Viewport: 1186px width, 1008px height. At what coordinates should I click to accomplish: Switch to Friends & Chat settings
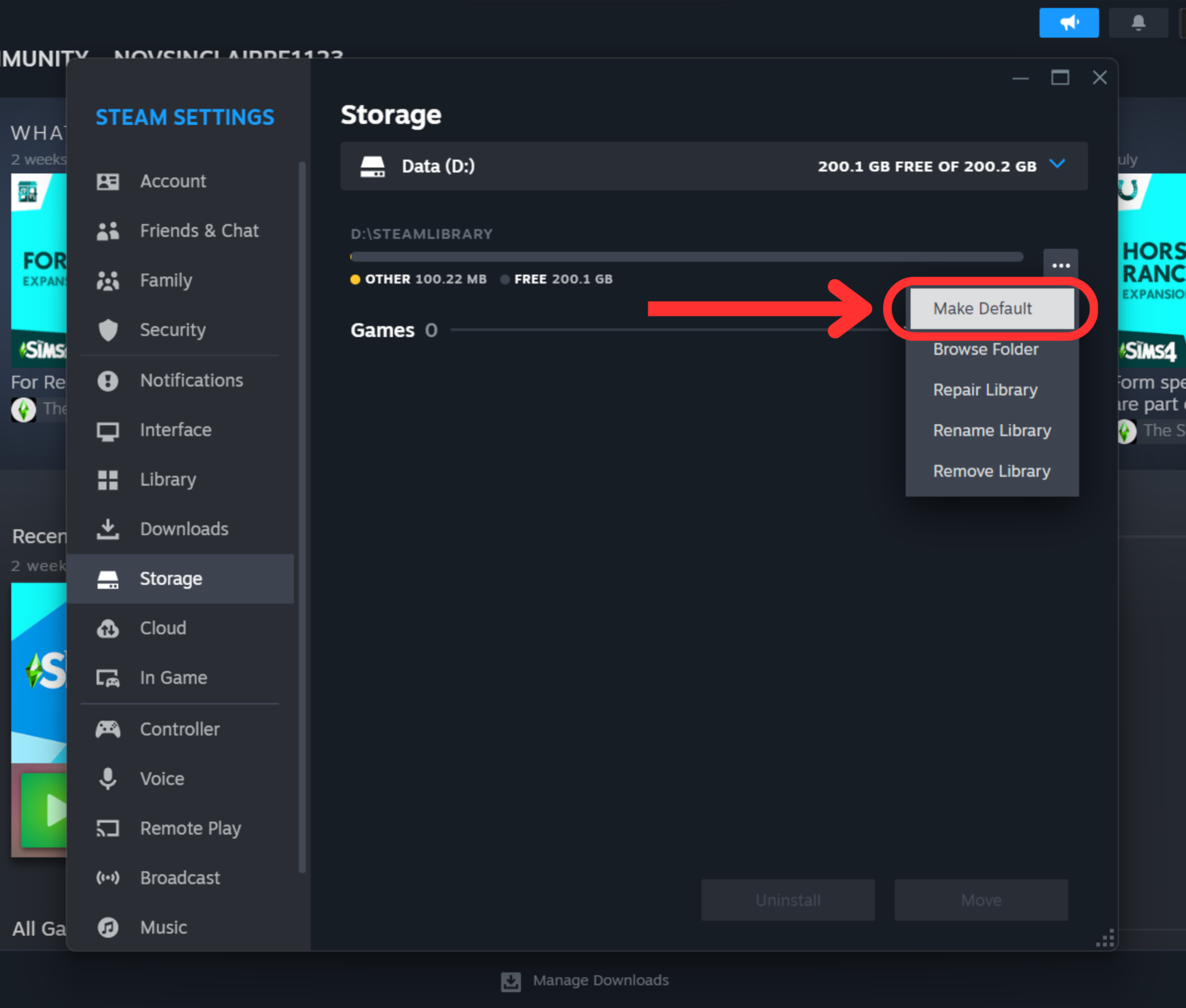pos(198,230)
